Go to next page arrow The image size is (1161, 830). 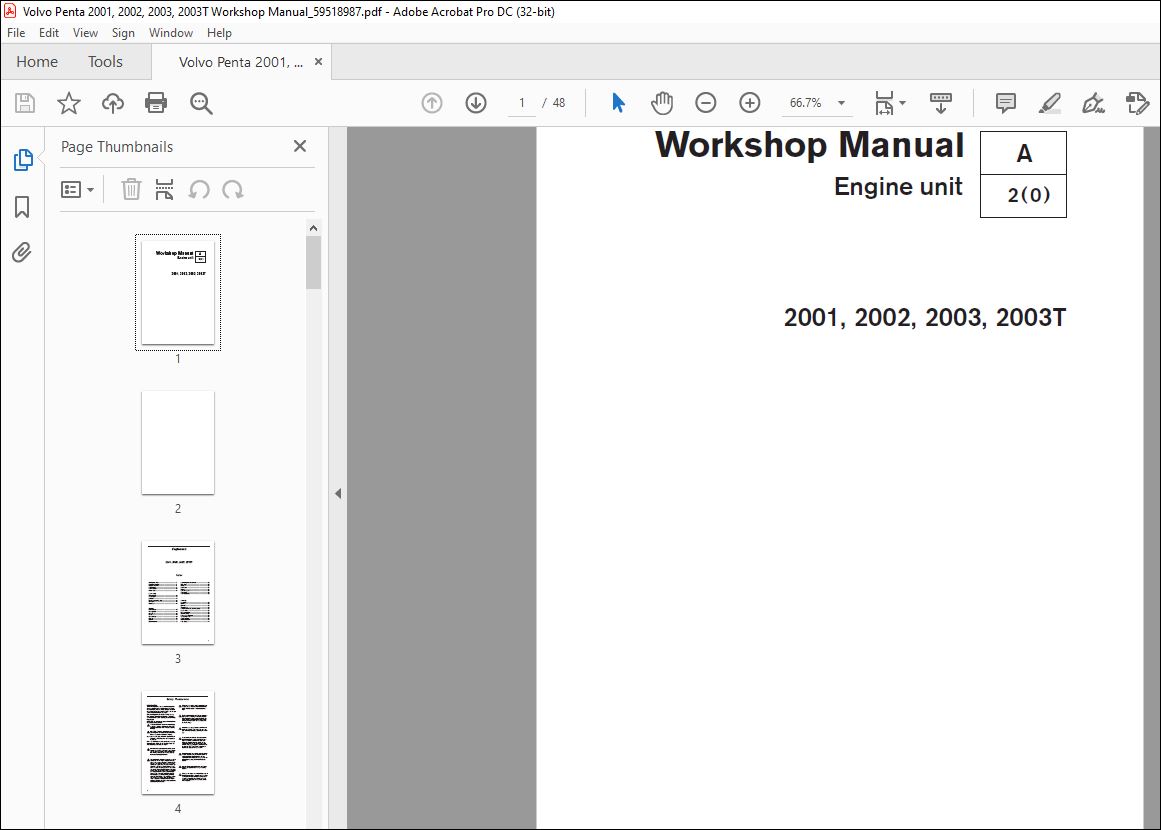pos(476,103)
